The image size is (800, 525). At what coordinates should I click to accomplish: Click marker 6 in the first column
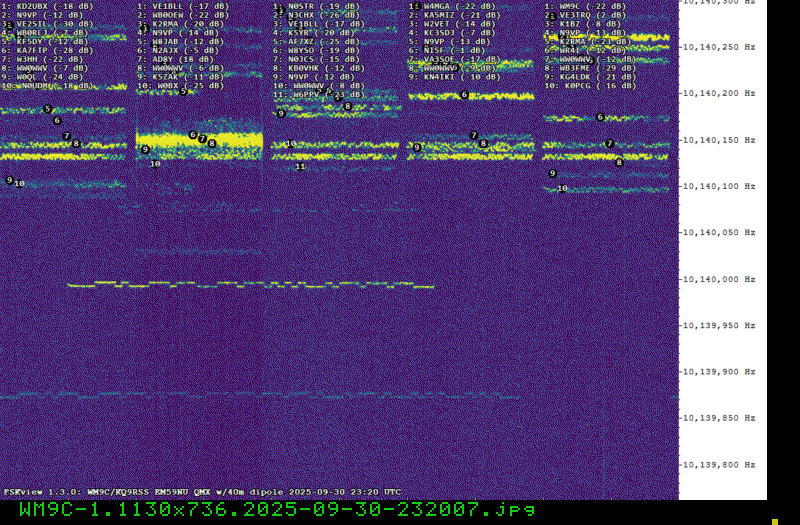point(56,121)
